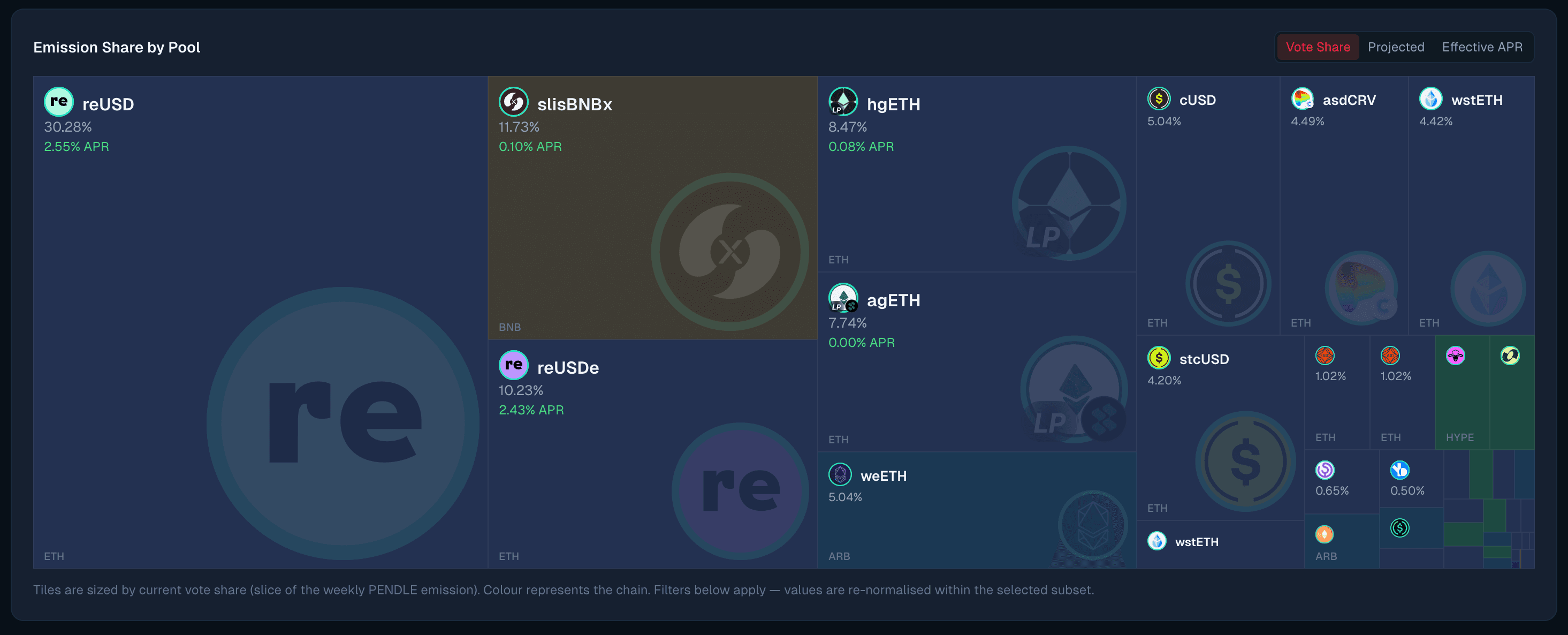Click the weETH token icon

(x=840, y=474)
